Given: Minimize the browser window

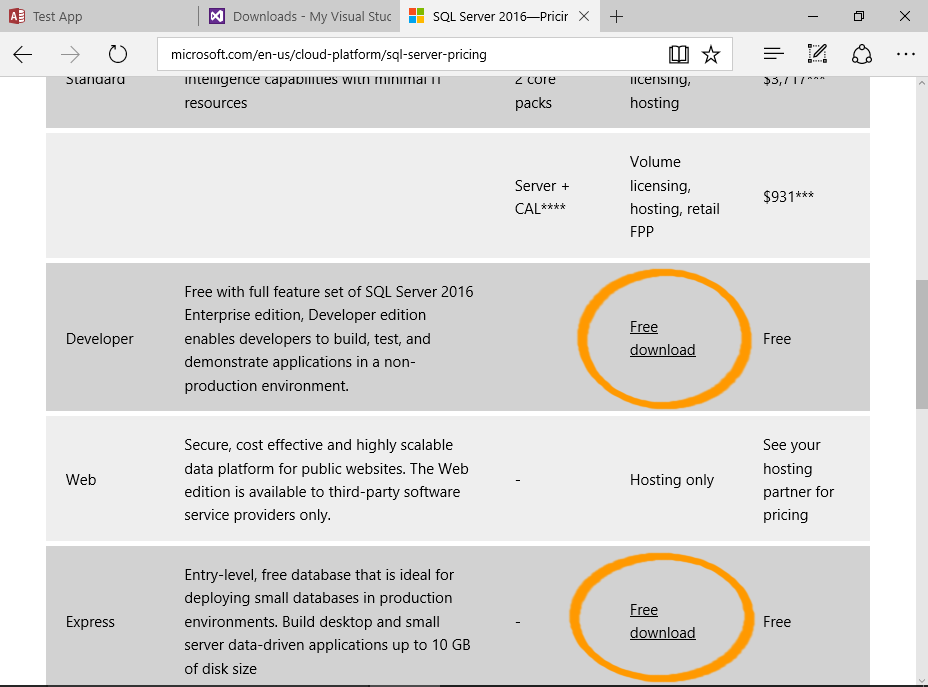Looking at the screenshot, I should [812, 16].
